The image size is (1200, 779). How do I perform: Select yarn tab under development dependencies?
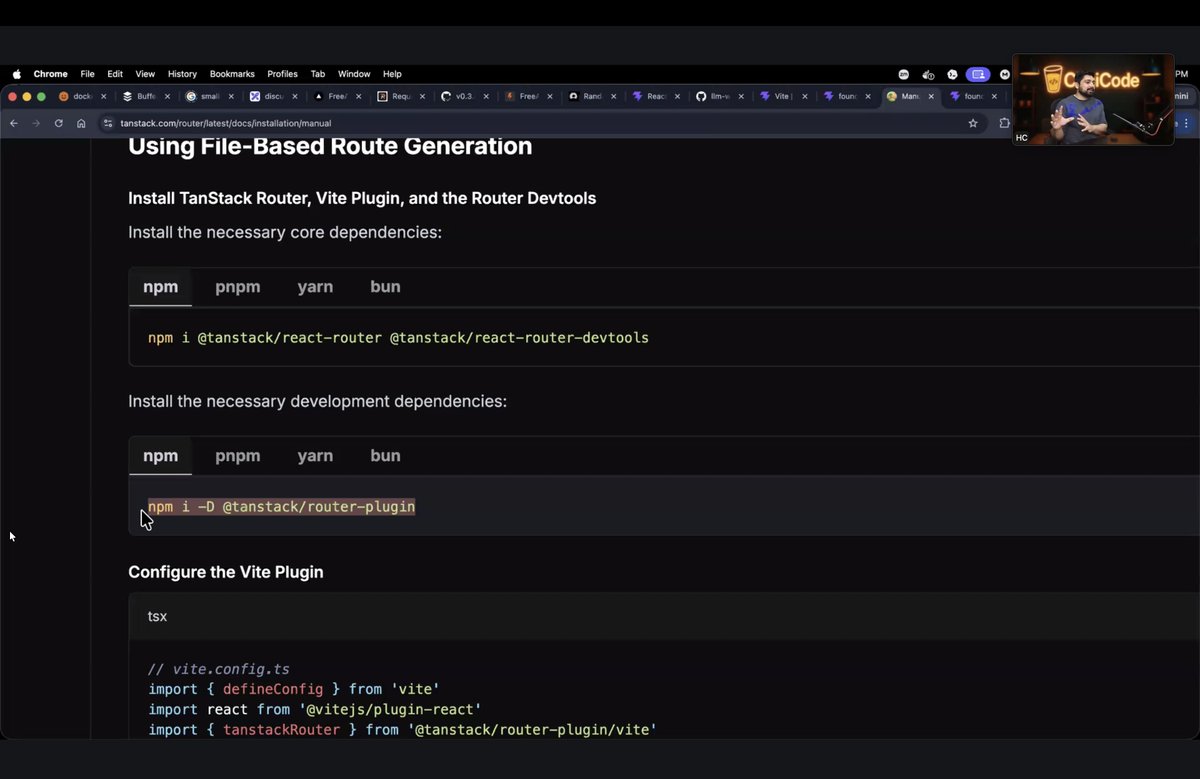pos(315,456)
